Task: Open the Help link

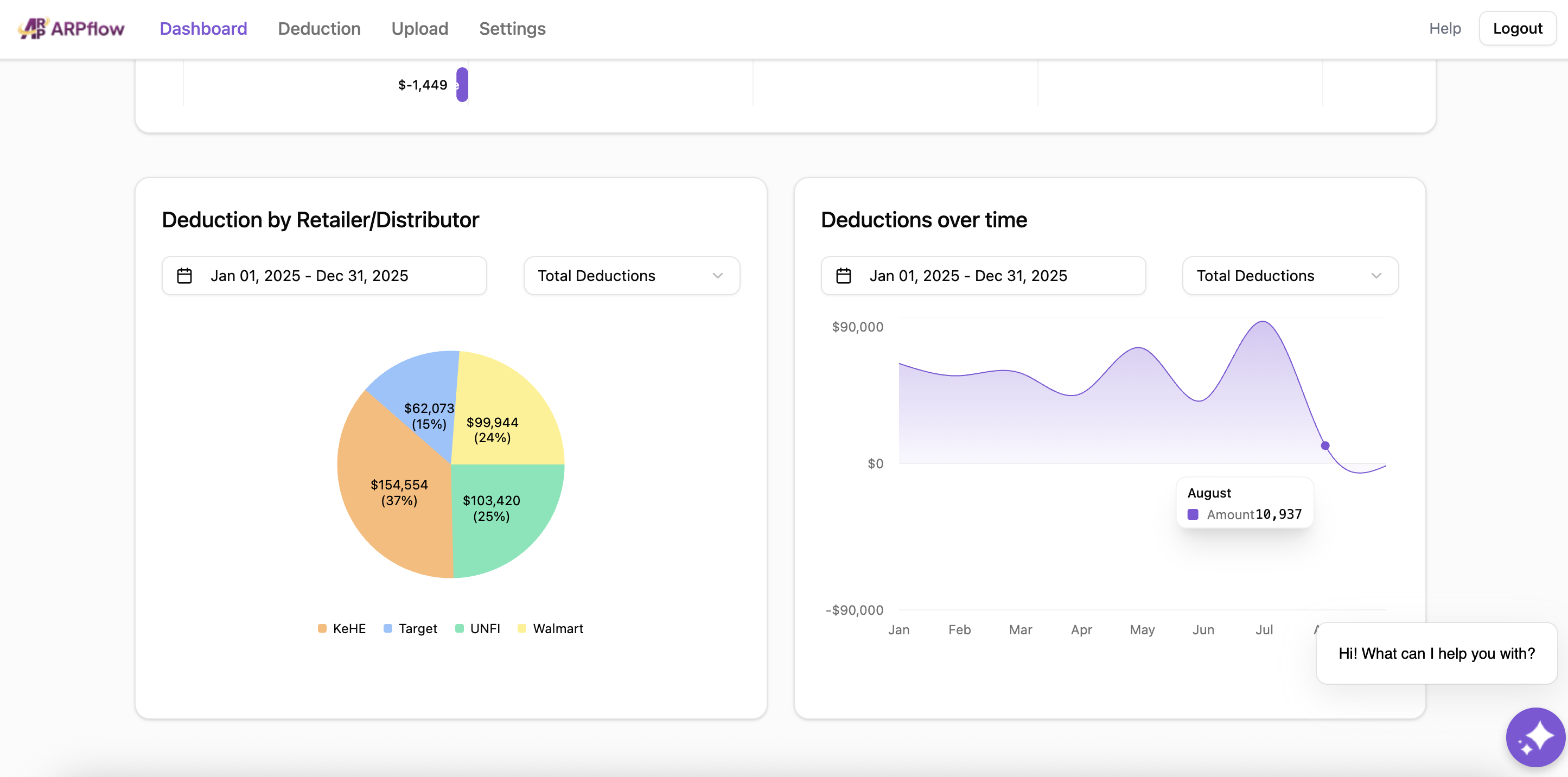Action: tap(1444, 29)
